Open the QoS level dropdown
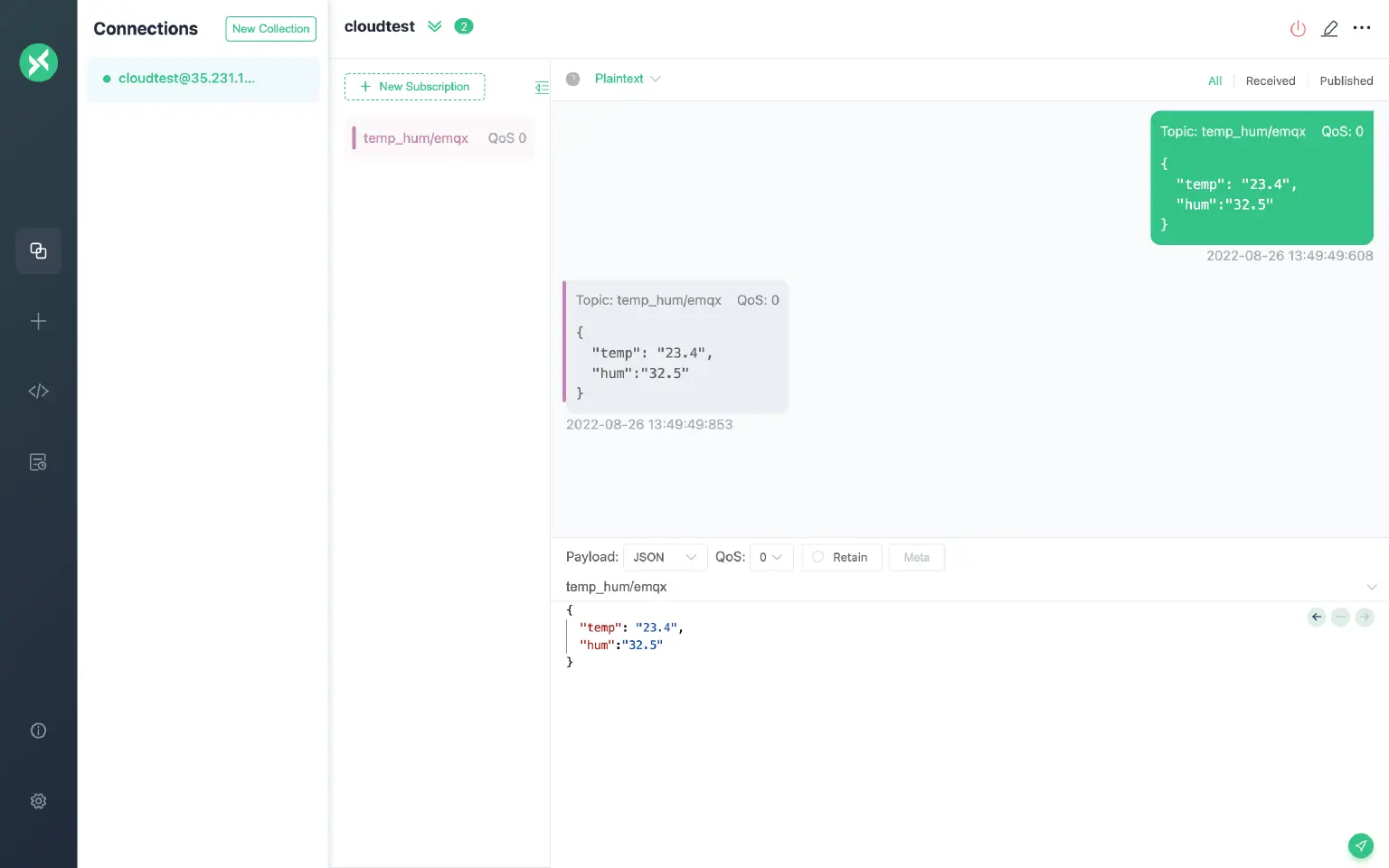 pyautogui.click(x=770, y=557)
